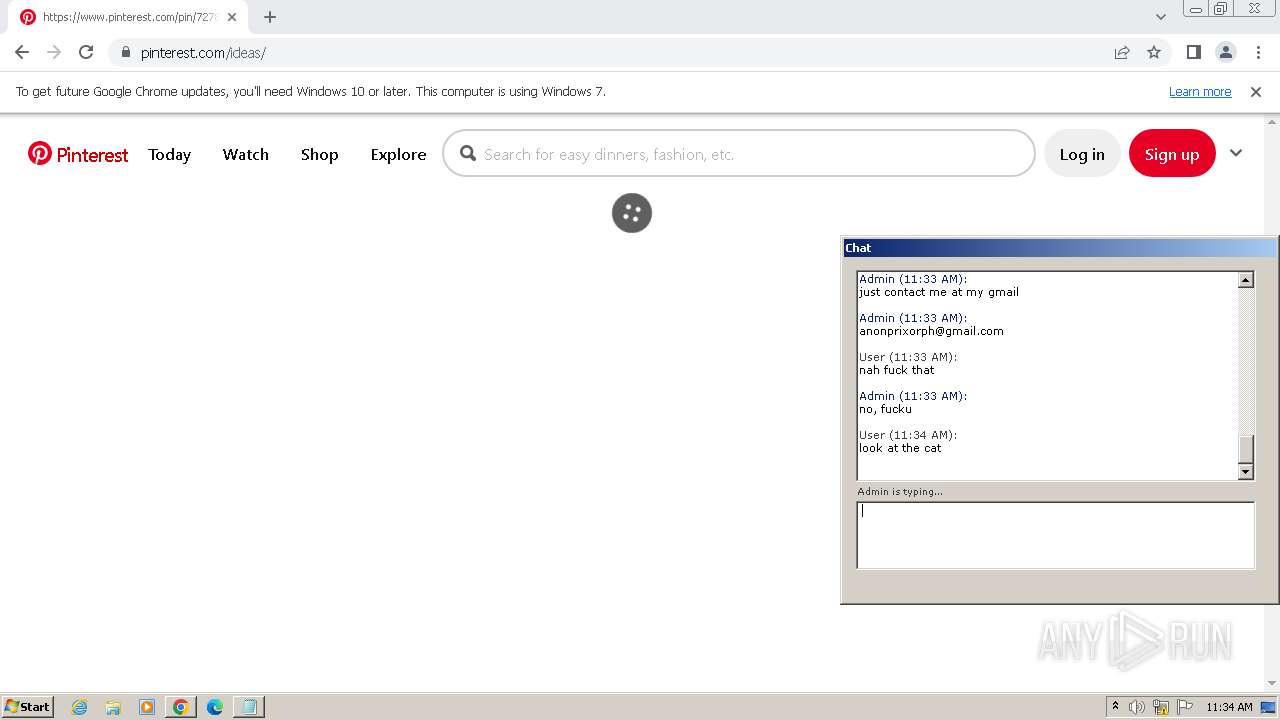Open the Chrome three-dot menu
1280x720 pixels.
pyautogui.click(x=1258, y=52)
